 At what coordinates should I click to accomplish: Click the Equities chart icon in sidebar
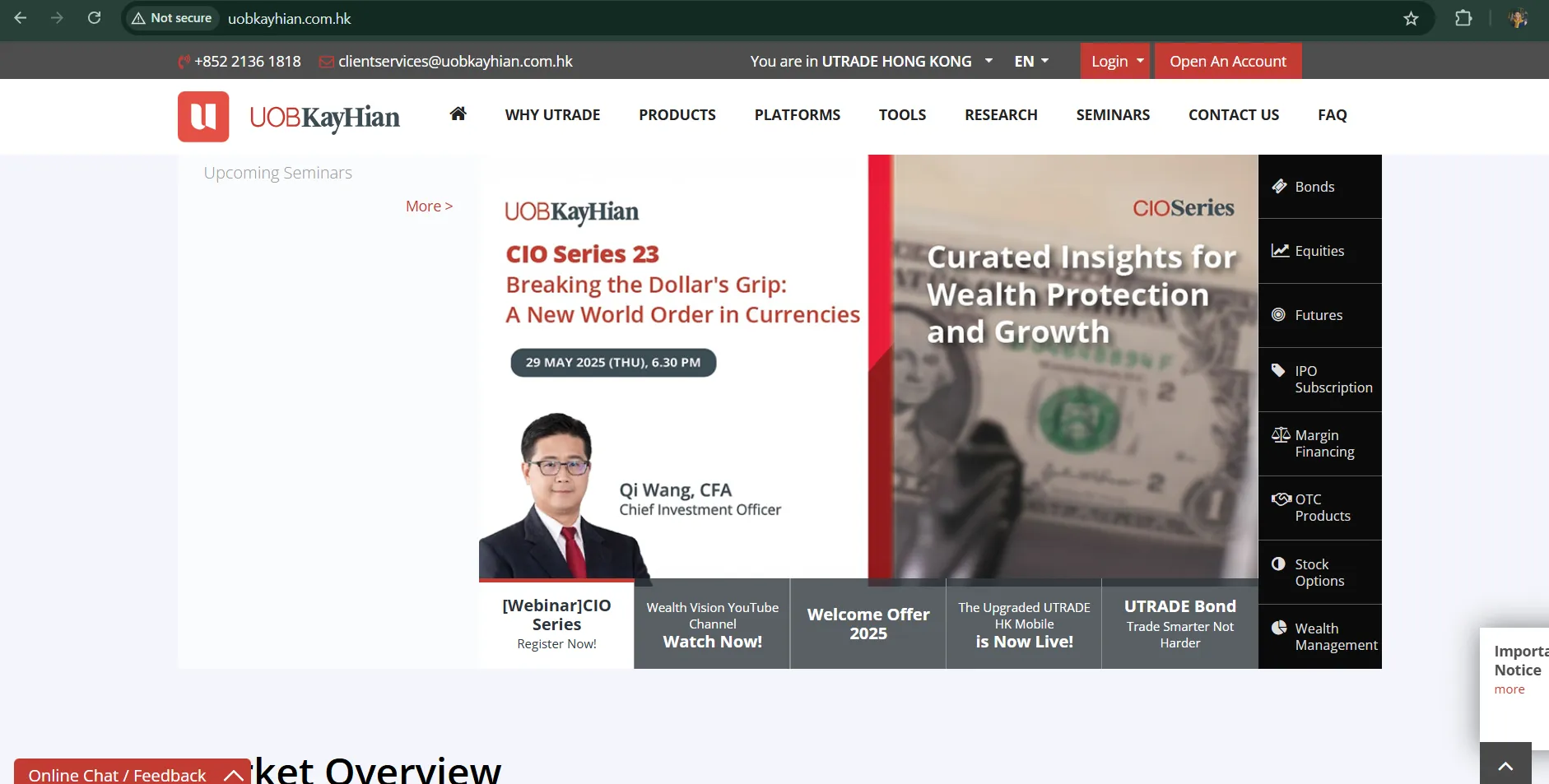[x=1280, y=251]
